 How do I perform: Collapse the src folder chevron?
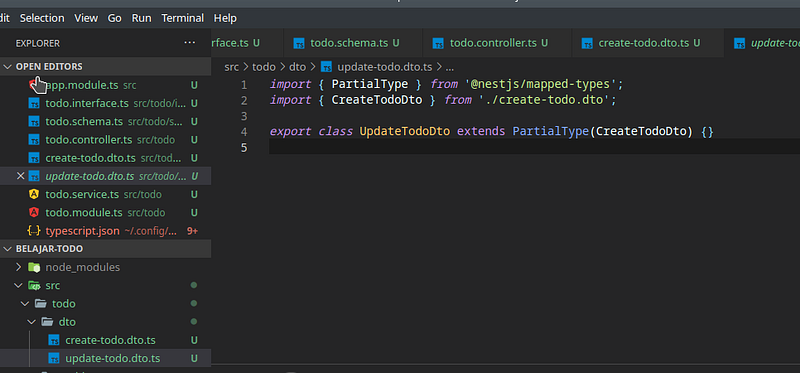[x=18, y=285]
